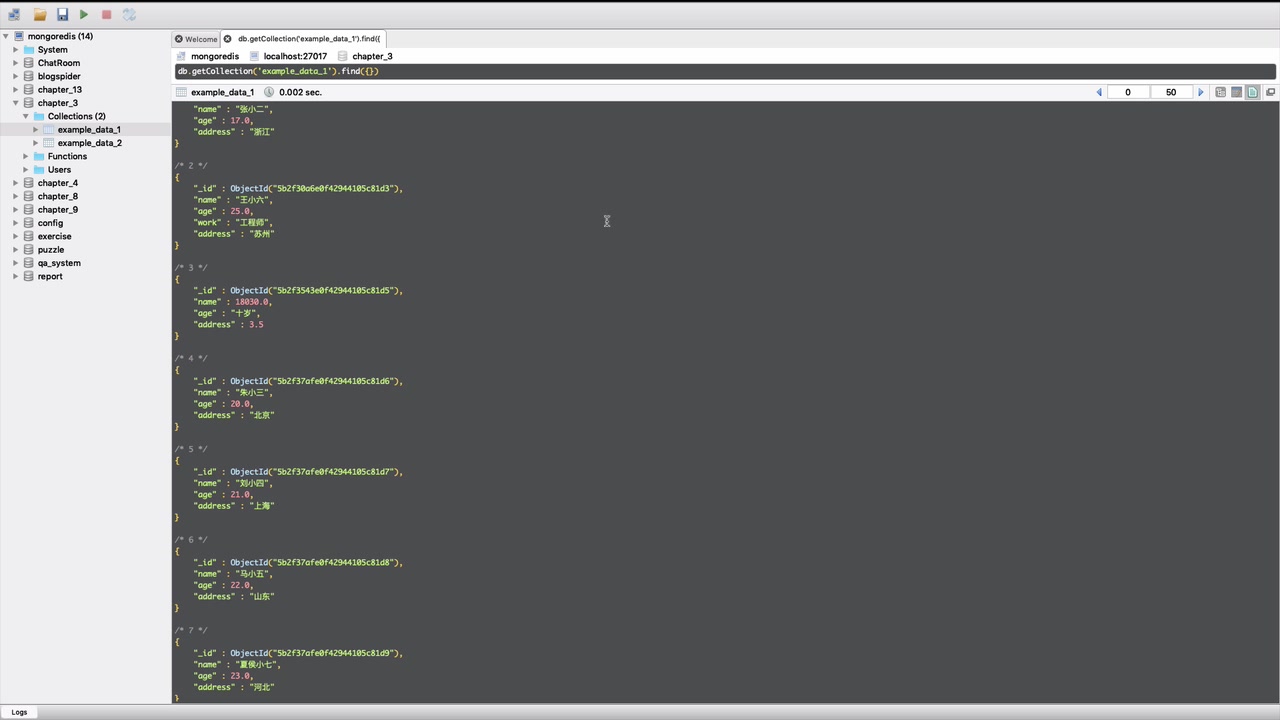1280x720 pixels.
Task: Select the example_data_2 collection
Action: coord(90,142)
